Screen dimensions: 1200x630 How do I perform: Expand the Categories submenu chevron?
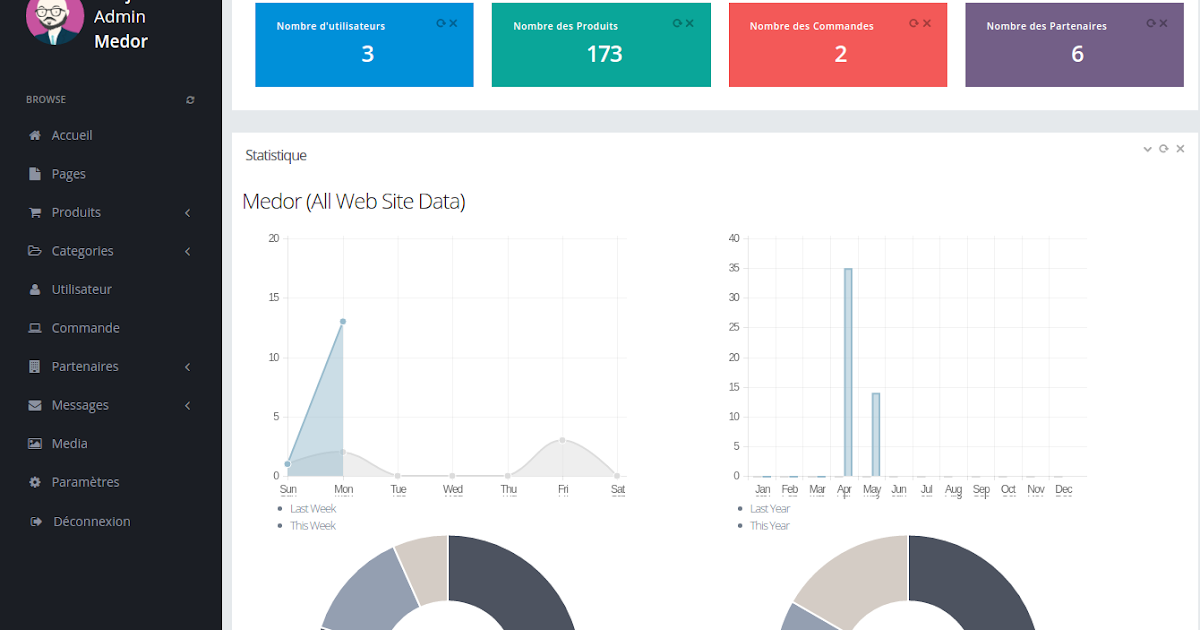188,251
